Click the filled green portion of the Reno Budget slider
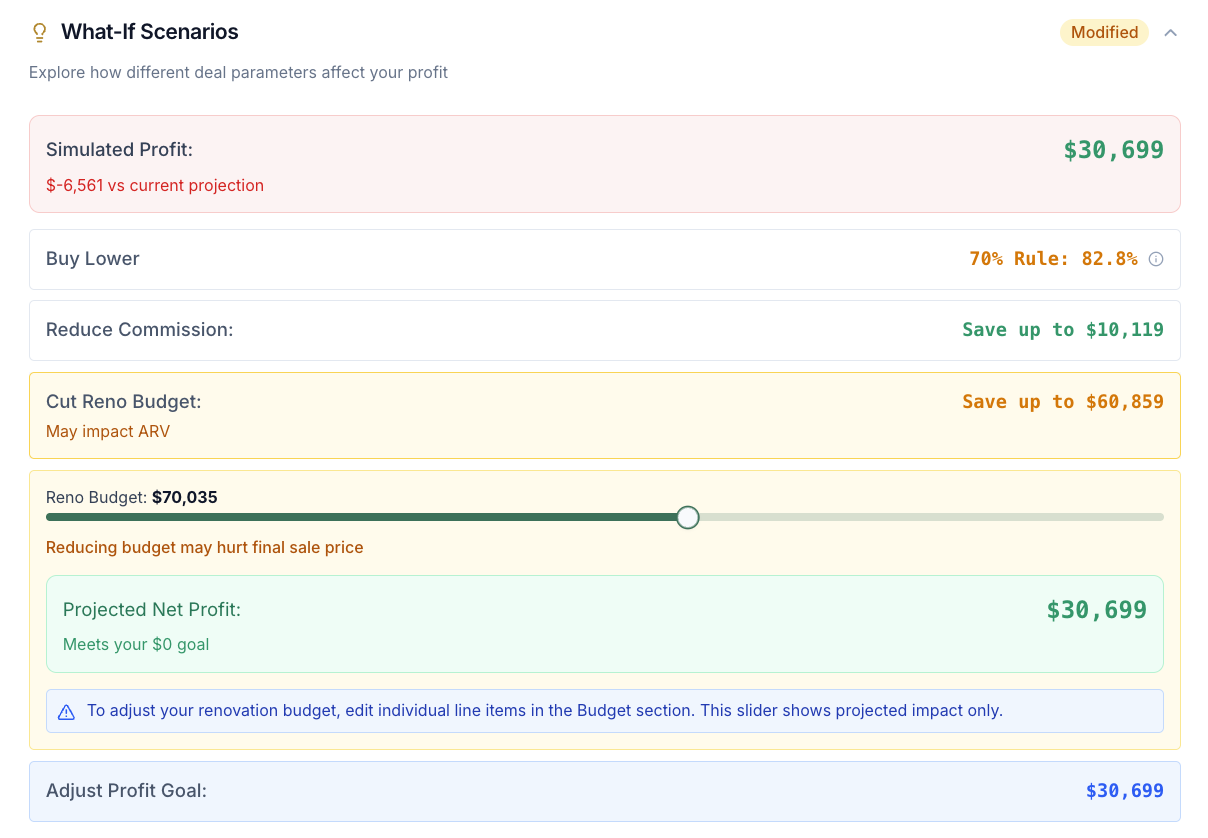The height and width of the screenshot is (838, 1208). pyautogui.click(x=360, y=517)
